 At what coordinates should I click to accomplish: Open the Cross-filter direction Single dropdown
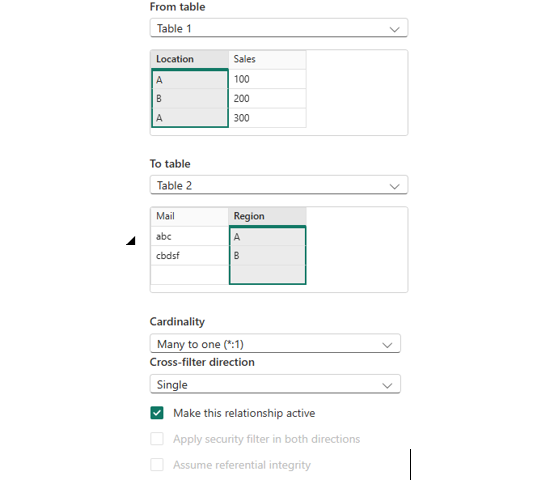[275, 384]
